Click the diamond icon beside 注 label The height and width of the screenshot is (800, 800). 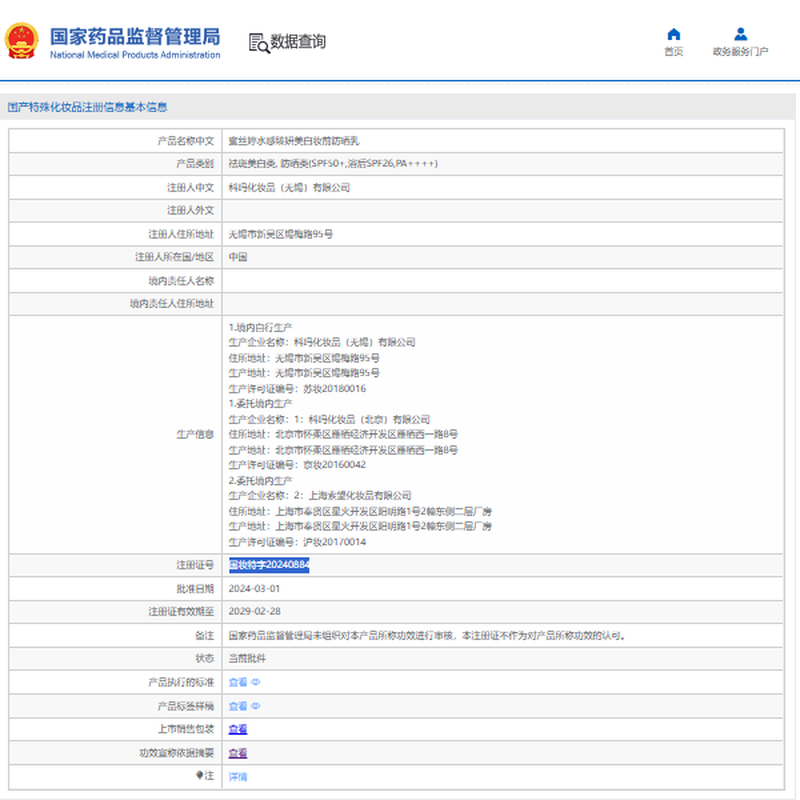click(x=199, y=775)
